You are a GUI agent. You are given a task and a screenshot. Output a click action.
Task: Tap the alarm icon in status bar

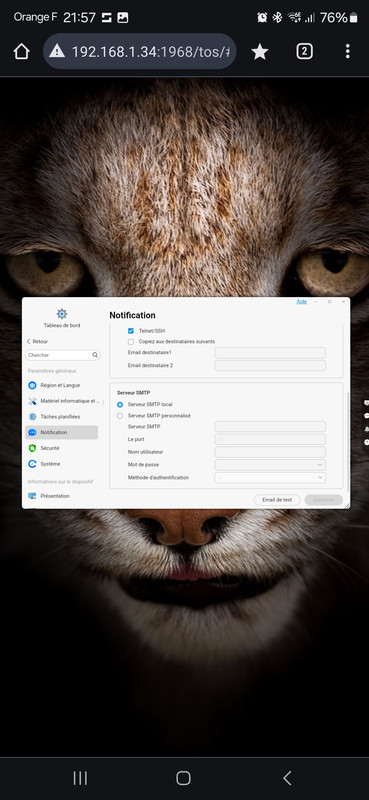[x=262, y=18]
